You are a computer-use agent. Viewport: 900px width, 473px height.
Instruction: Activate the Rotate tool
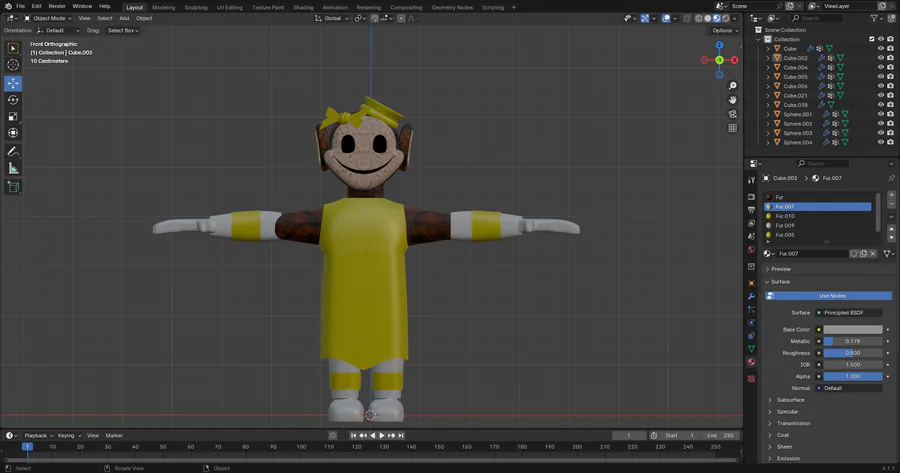click(x=13, y=100)
